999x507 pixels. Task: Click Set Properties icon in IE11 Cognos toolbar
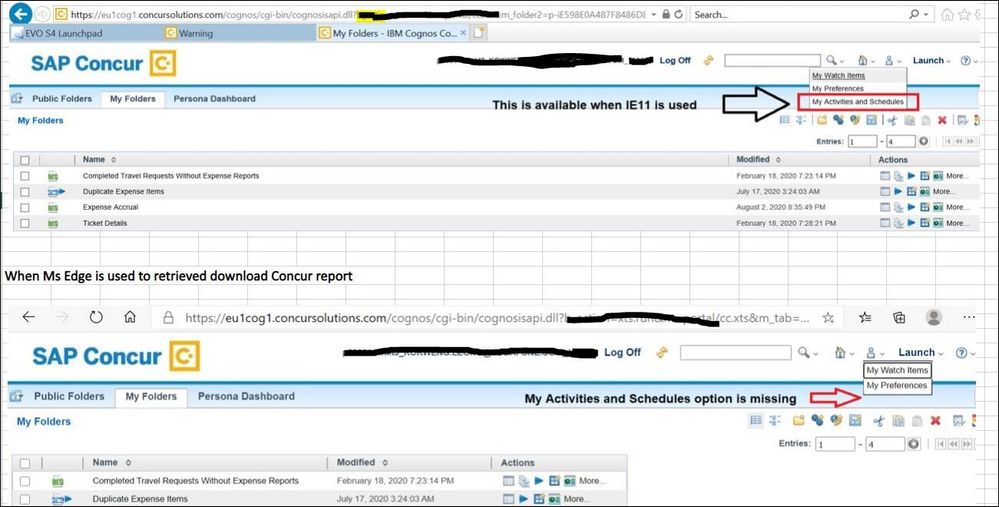(x=962, y=120)
